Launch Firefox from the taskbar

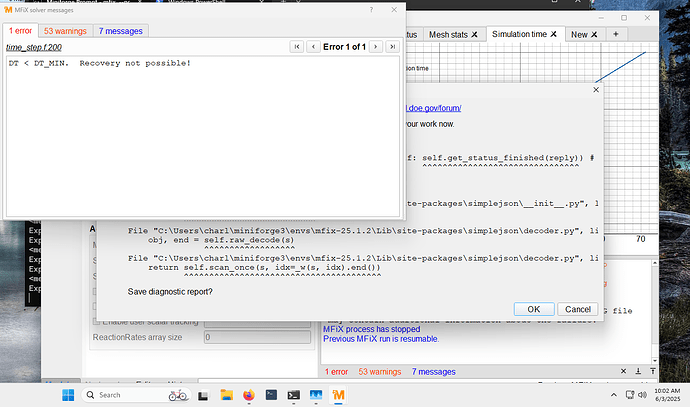pos(249,395)
